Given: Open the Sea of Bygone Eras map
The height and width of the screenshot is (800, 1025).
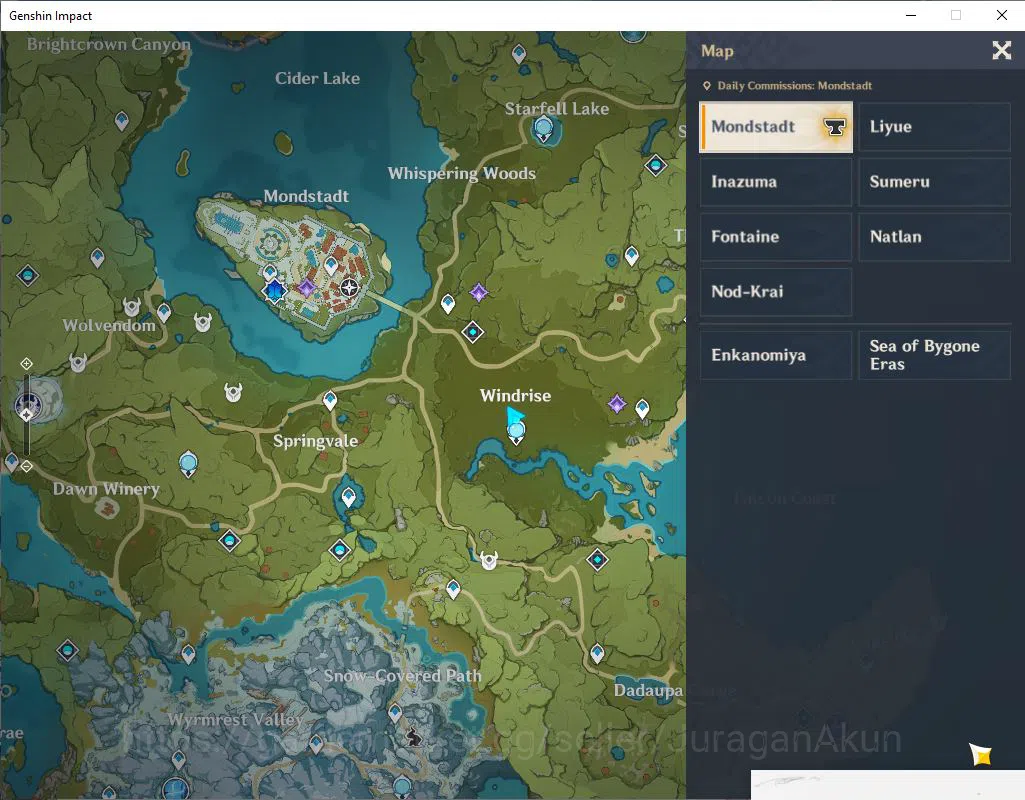Looking at the screenshot, I should [x=934, y=355].
